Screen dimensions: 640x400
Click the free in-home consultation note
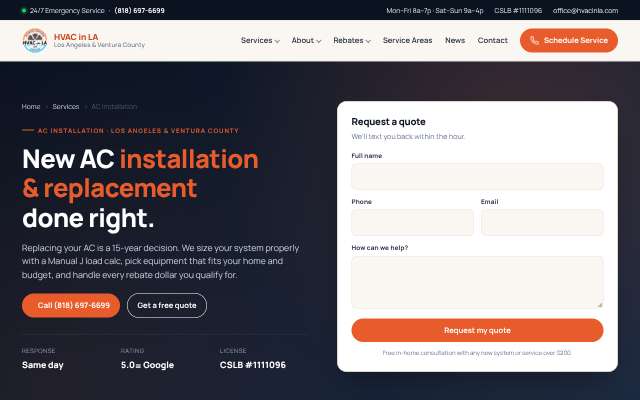point(477,353)
